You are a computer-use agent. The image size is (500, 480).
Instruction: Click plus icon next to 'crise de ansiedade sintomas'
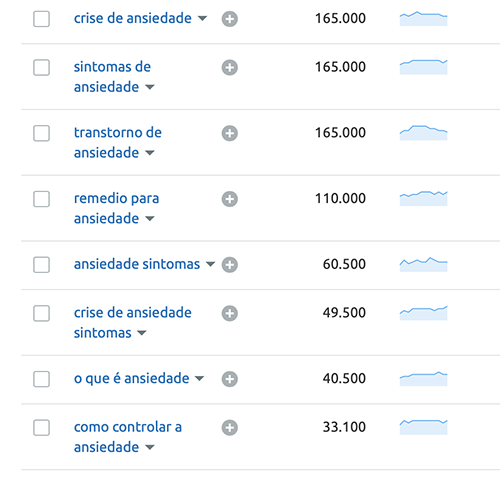[x=230, y=313]
